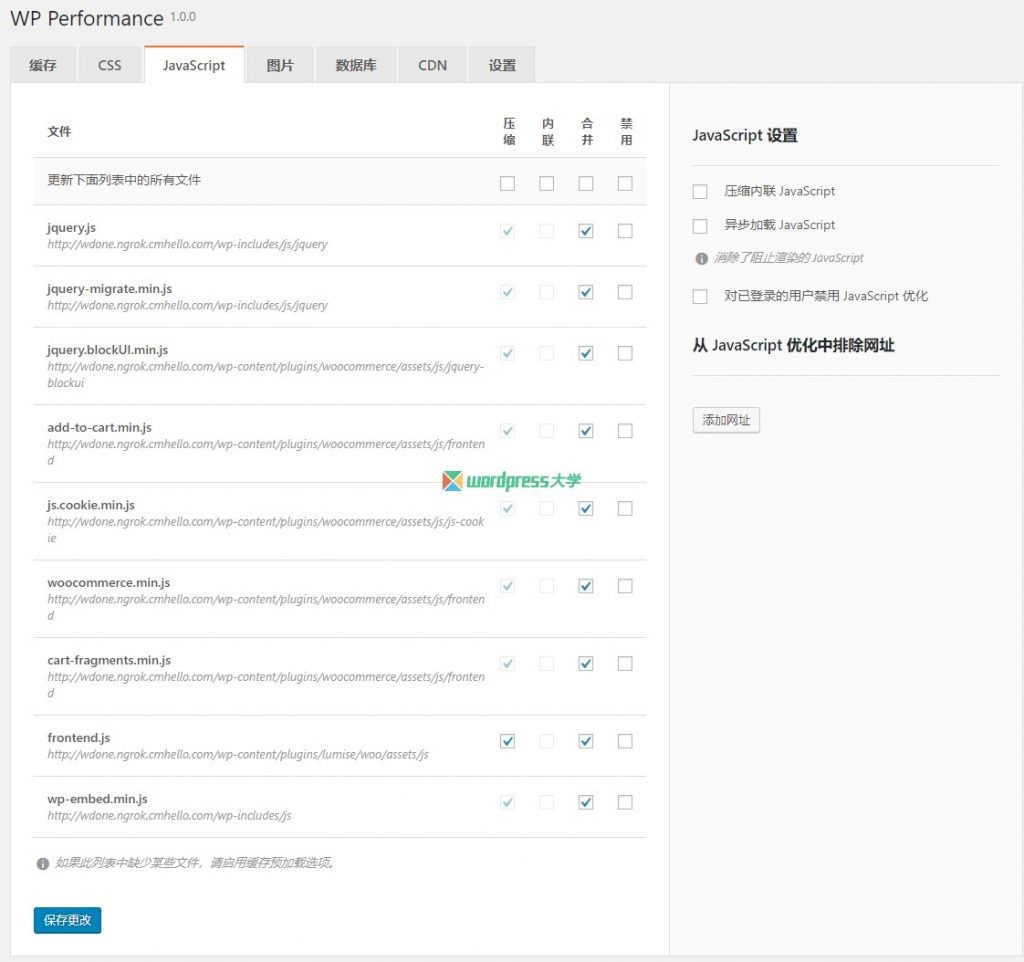This screenshot has width=1024, height=962.
Task: Click the jquery.blockUI.min.js file name
Action: click(108, 349)
